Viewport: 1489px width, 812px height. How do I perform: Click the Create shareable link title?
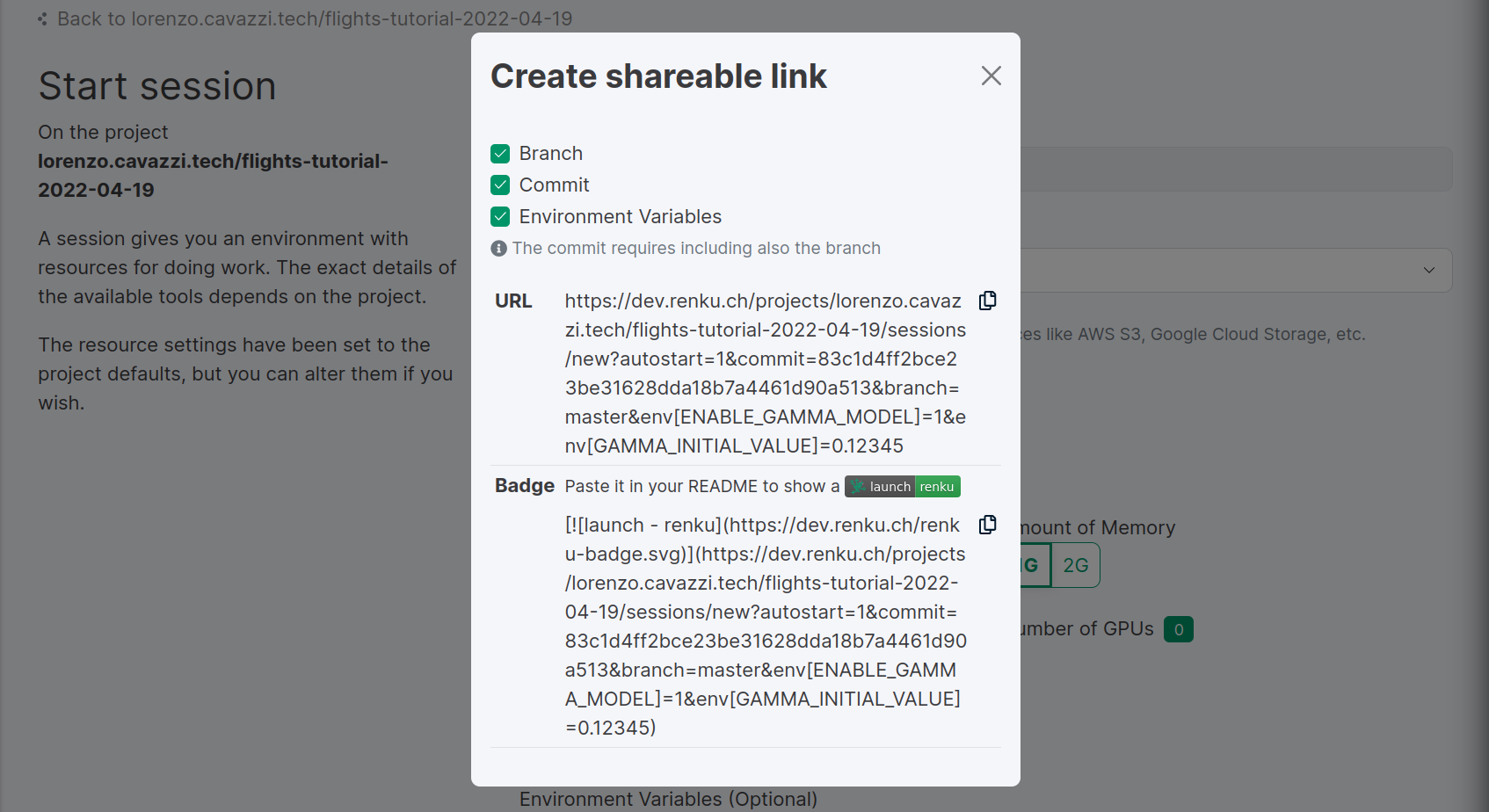[x=658, y=76]
